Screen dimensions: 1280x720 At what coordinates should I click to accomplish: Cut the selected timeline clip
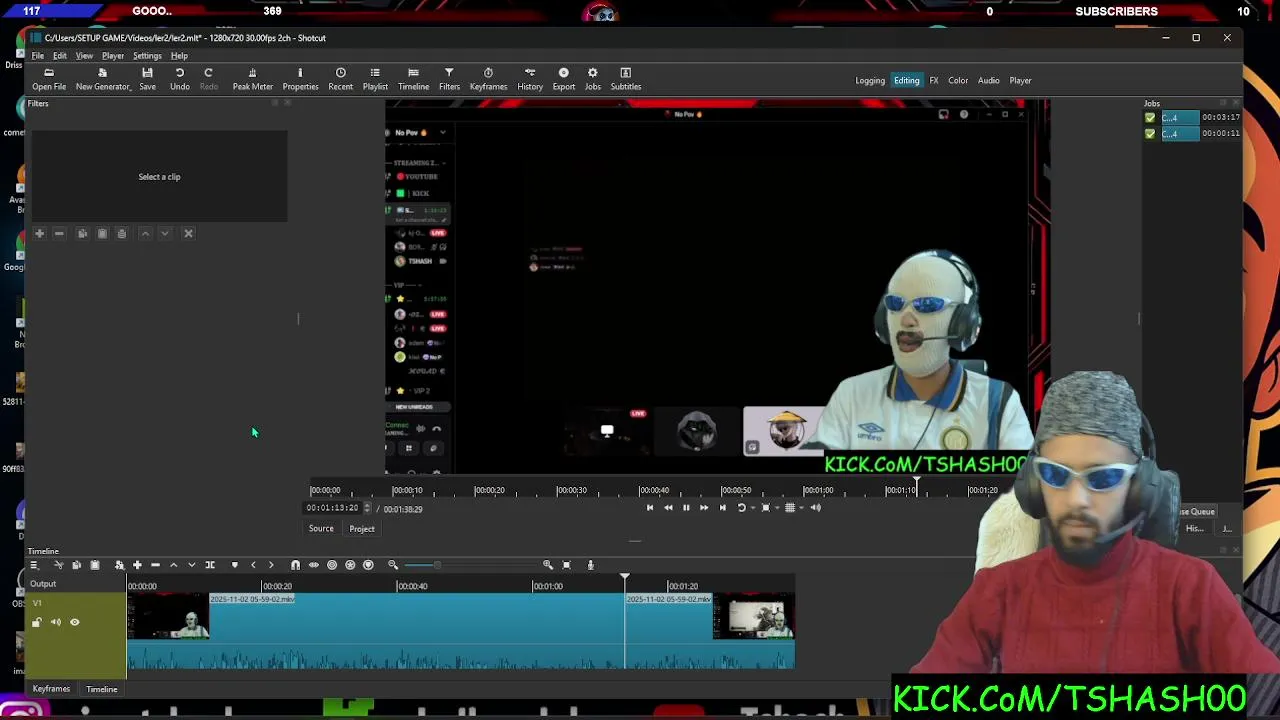(58, 565)
